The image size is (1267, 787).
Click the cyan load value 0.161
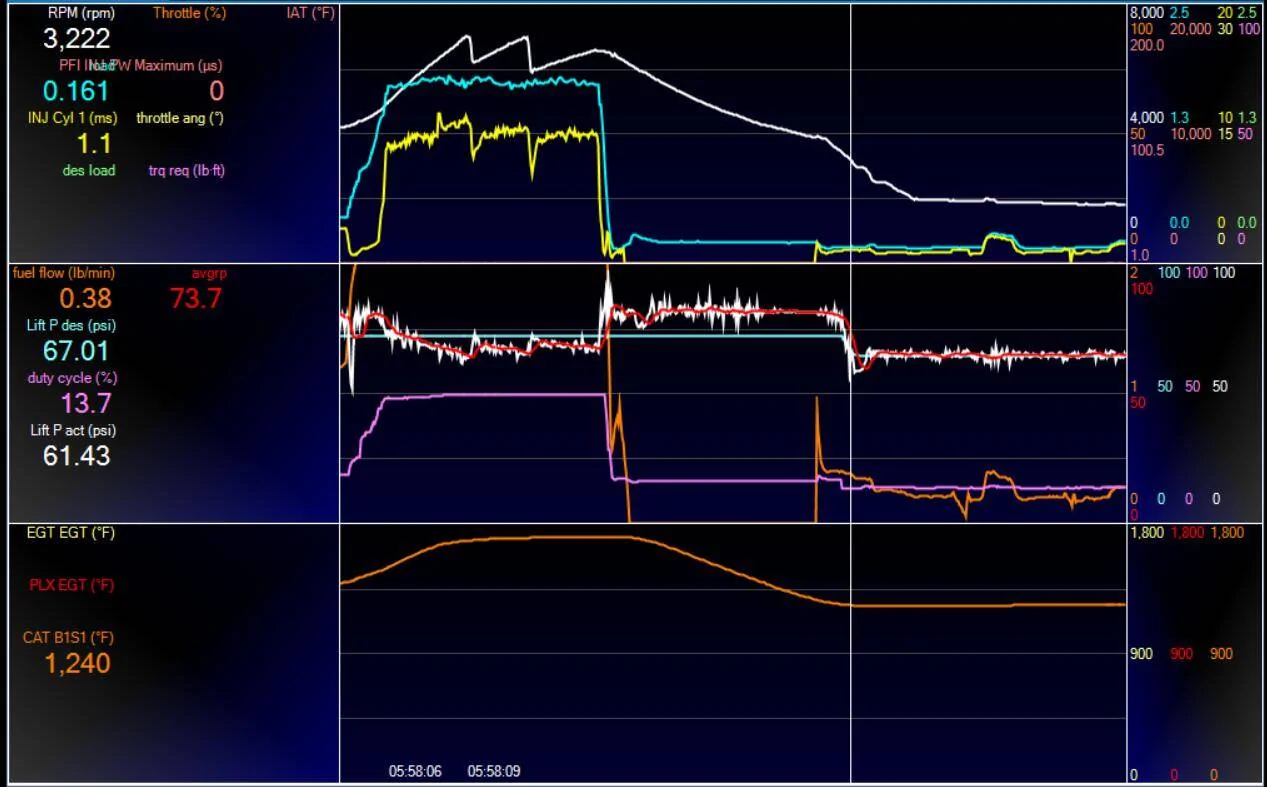(x=76, y=91)
